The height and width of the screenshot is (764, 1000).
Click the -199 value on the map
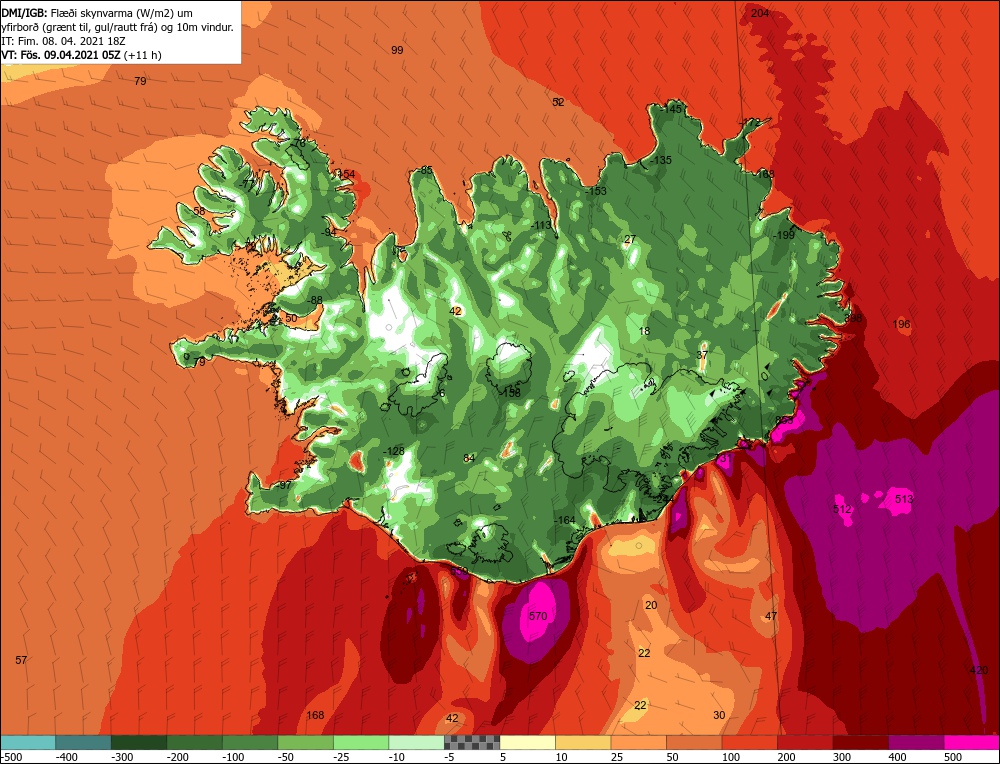(x=783, y=235)
